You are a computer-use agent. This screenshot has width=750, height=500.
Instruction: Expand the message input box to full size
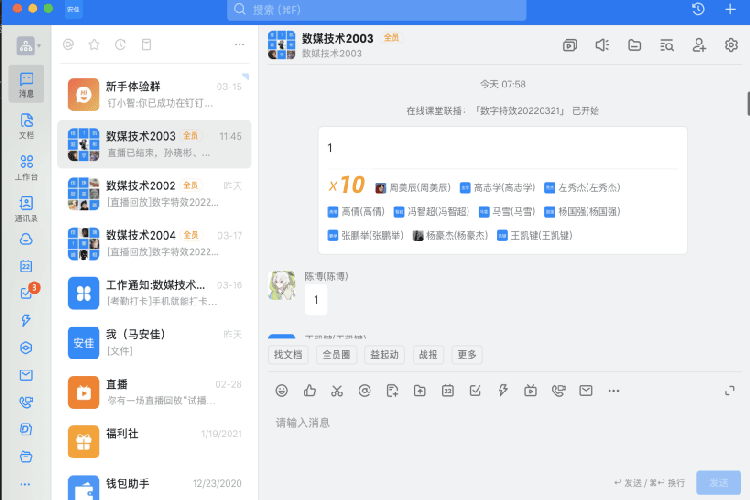[730, 390]
